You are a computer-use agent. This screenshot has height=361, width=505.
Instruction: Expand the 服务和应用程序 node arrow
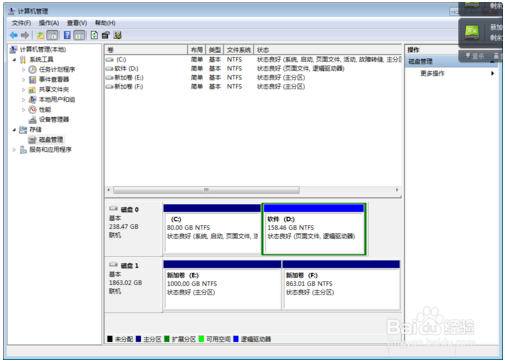[14, 150]
